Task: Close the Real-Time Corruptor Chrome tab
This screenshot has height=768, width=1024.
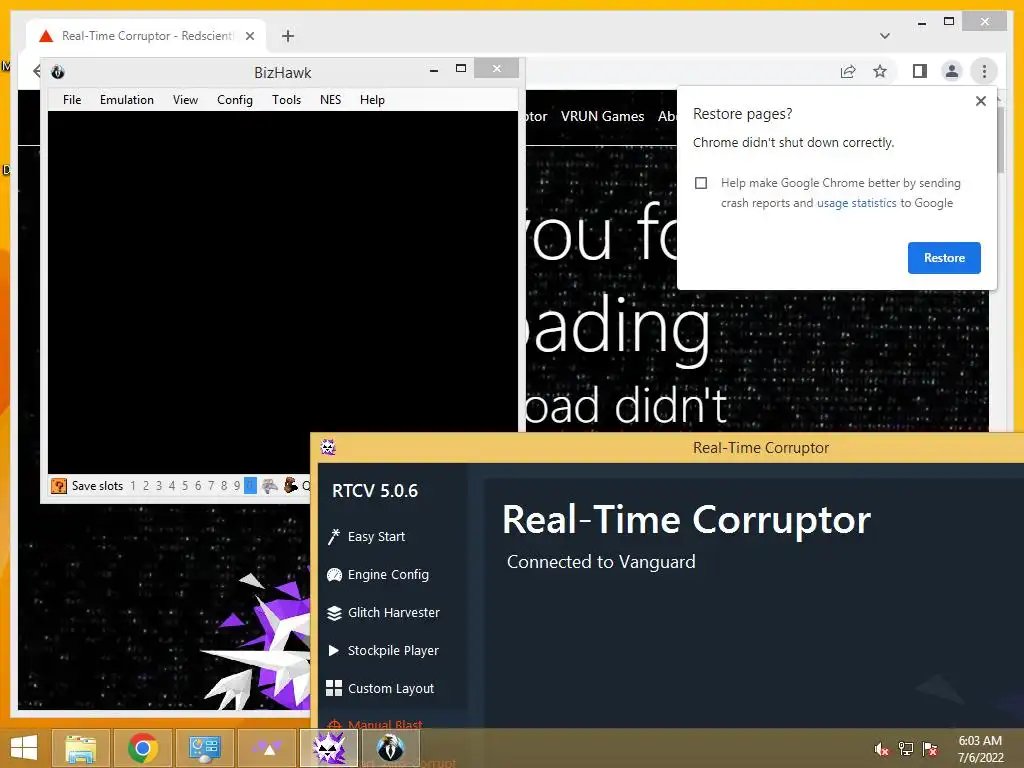Action: [249, 36]
